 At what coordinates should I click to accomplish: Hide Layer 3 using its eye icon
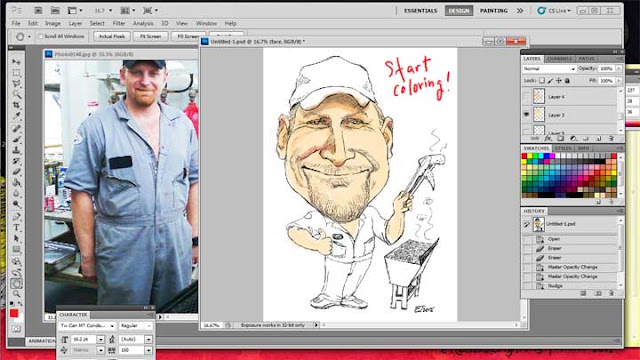pos(527,115)
